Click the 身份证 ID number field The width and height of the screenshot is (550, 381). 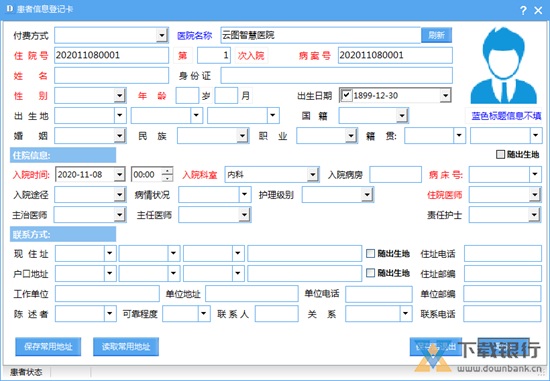pyautogui.click(x=336, y=75)
